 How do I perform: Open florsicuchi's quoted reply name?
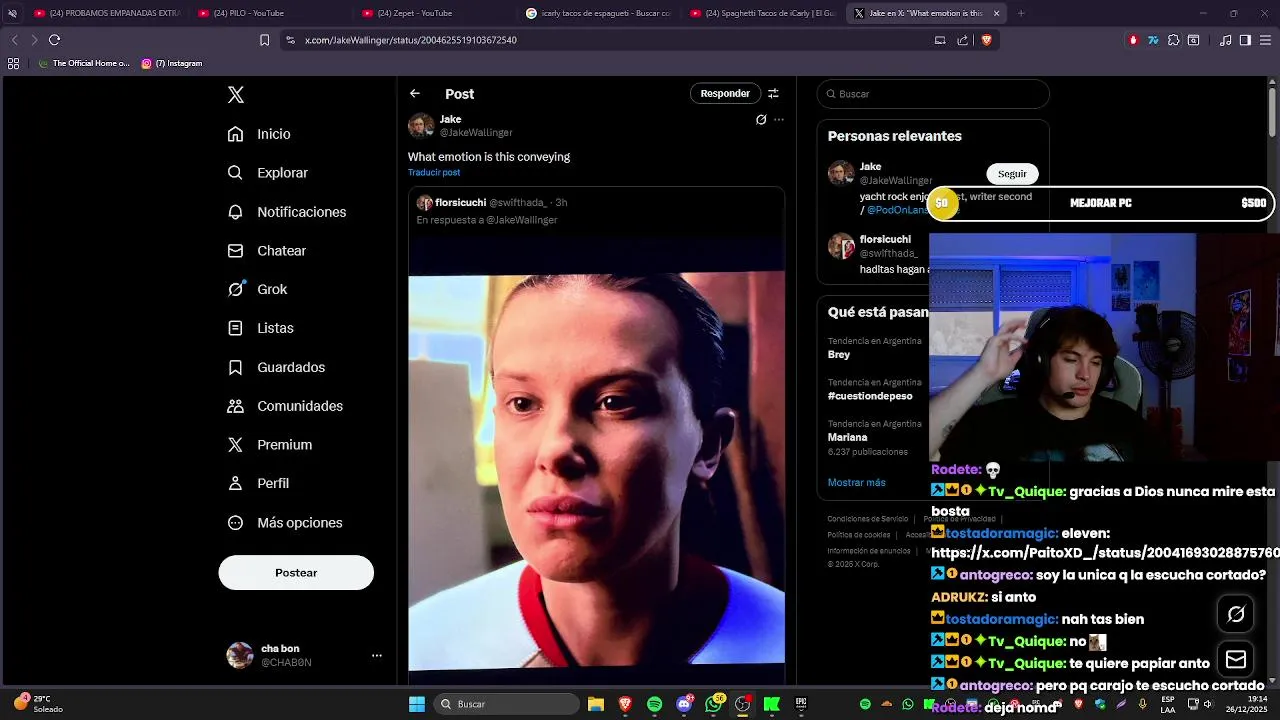[x=460, y=203]
